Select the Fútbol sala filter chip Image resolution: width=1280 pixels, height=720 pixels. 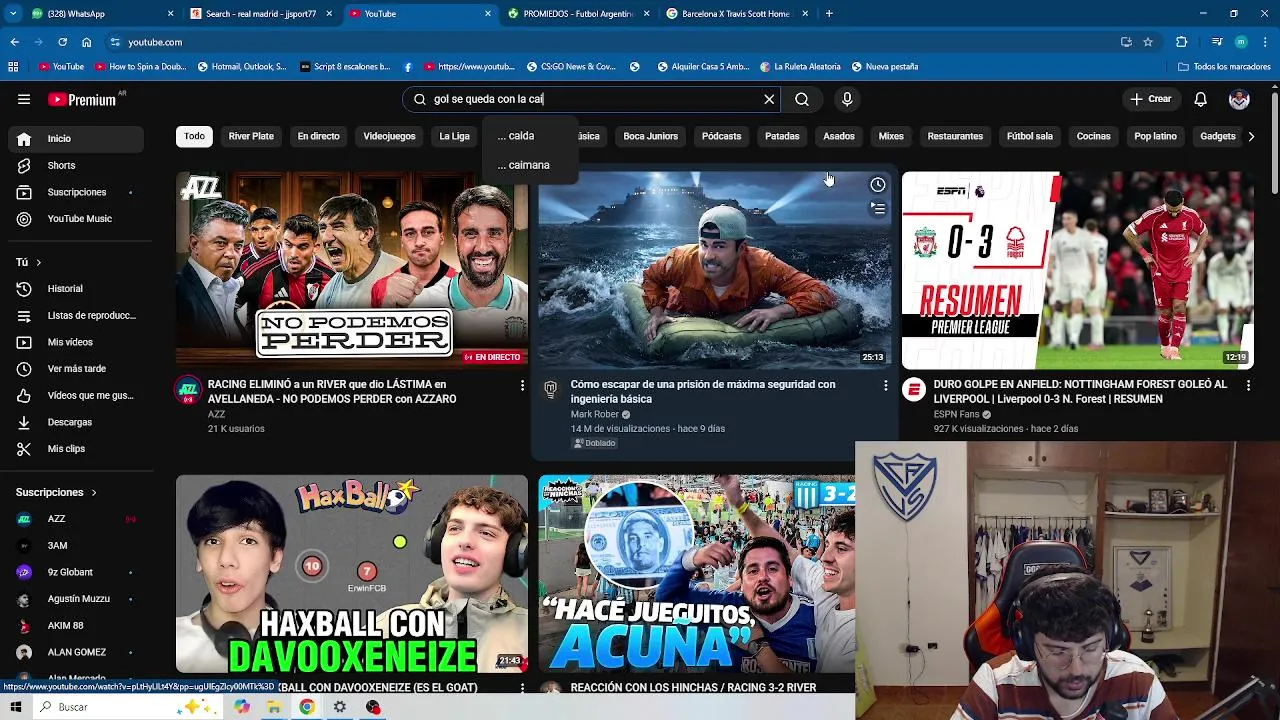[1029, 136]
